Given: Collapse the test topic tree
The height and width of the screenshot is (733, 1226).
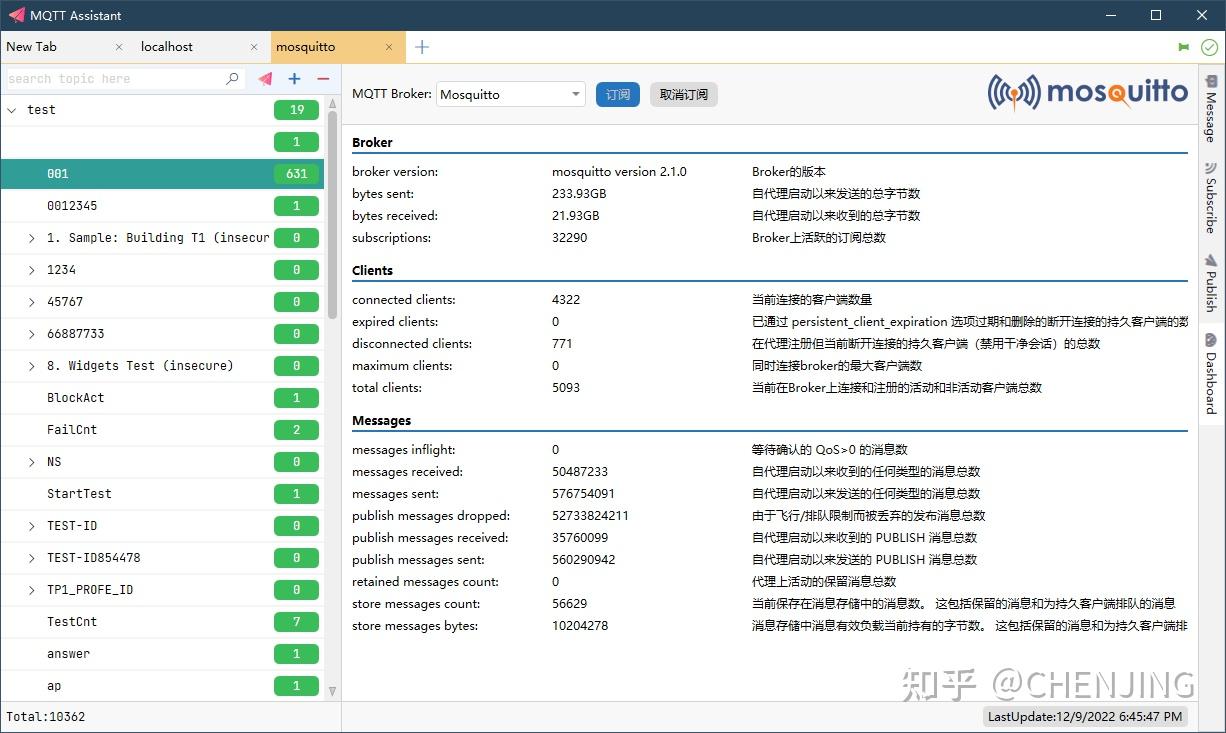Looking at the screenshot, I should click(x=12, y=110).
